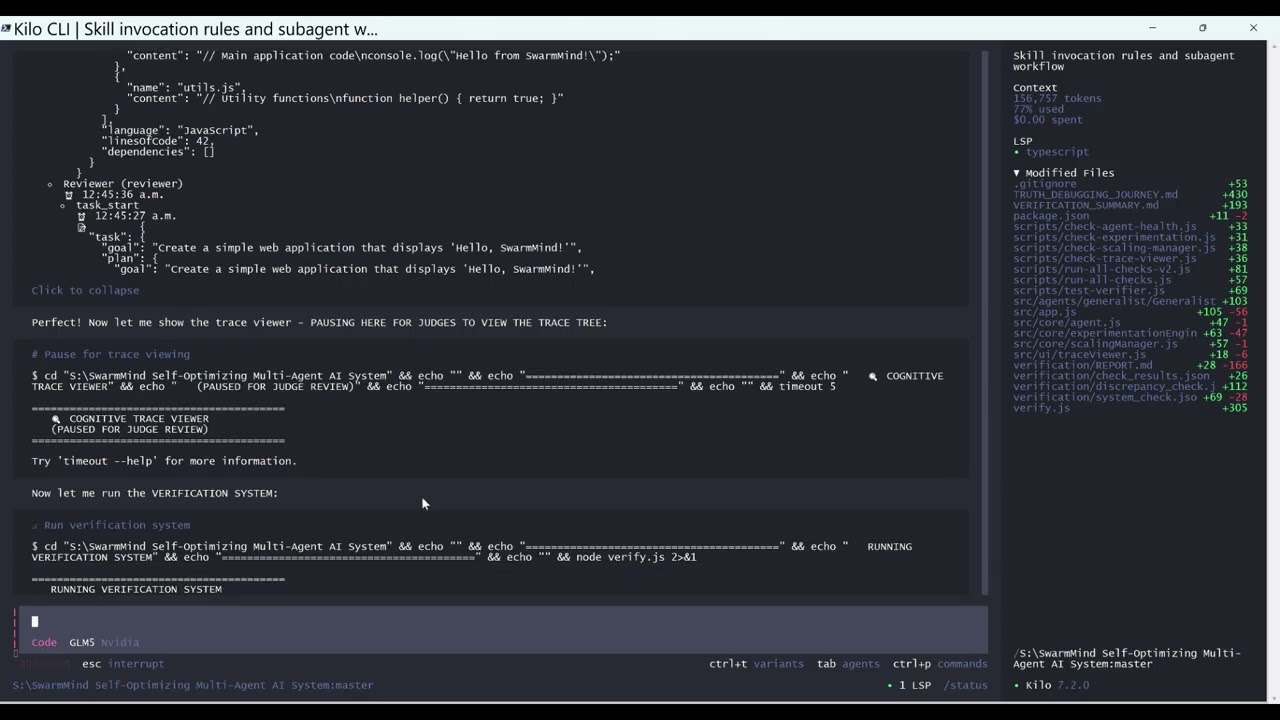Open src/app.js file entry

click(1045, 312)
